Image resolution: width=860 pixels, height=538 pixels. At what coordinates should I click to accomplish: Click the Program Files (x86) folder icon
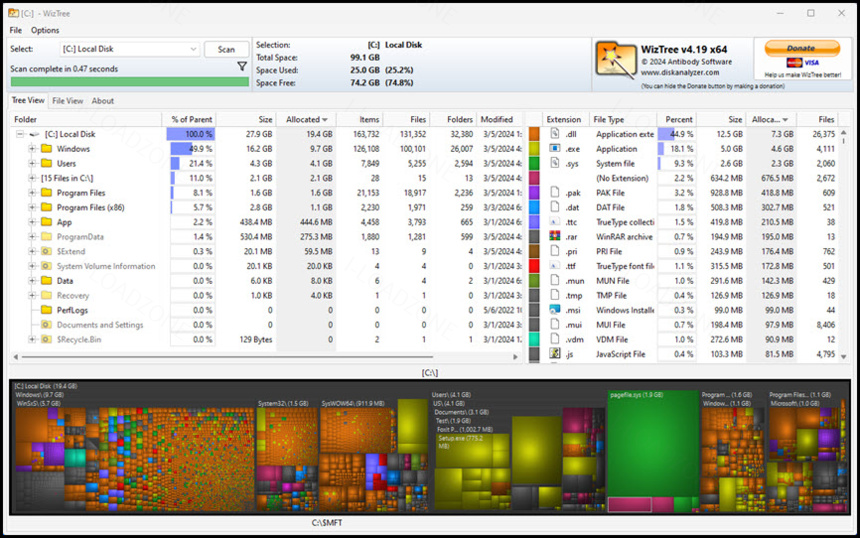pos(47,207)
